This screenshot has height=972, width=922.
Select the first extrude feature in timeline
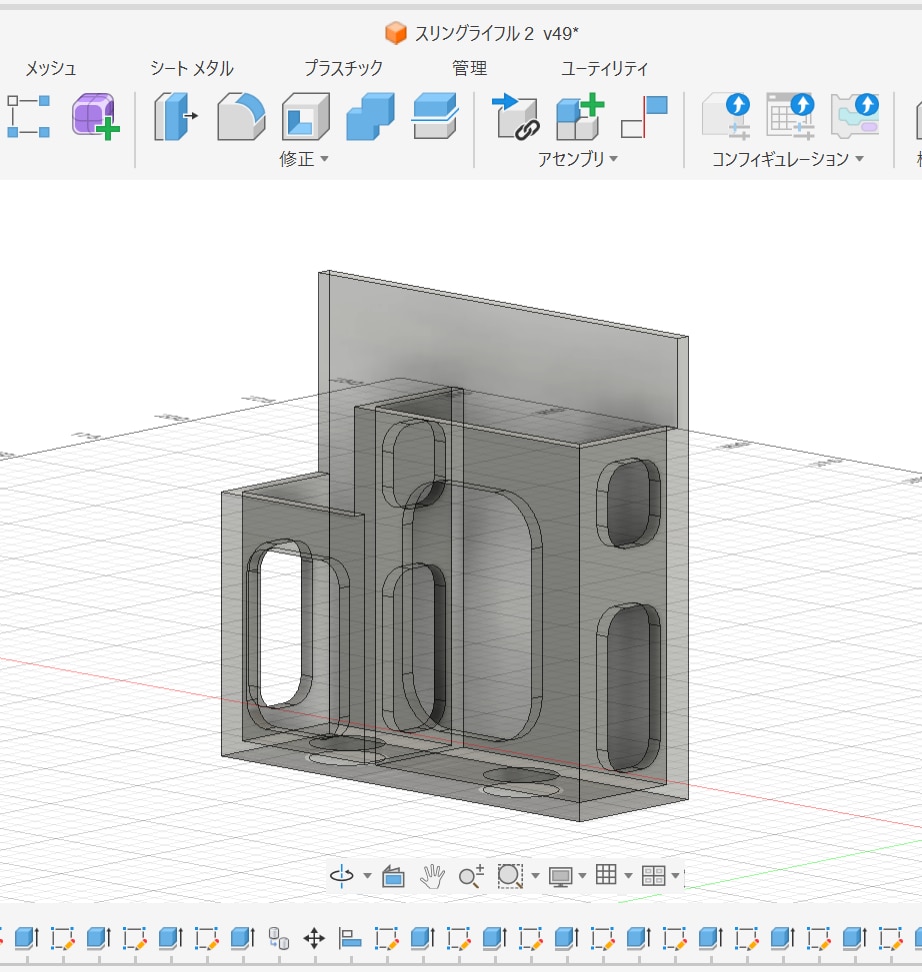pos(27,939)
